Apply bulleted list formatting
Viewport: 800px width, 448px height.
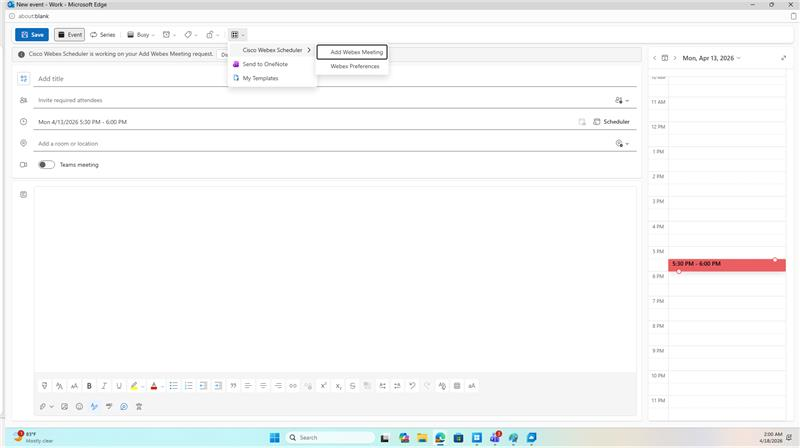coord(173,386)
